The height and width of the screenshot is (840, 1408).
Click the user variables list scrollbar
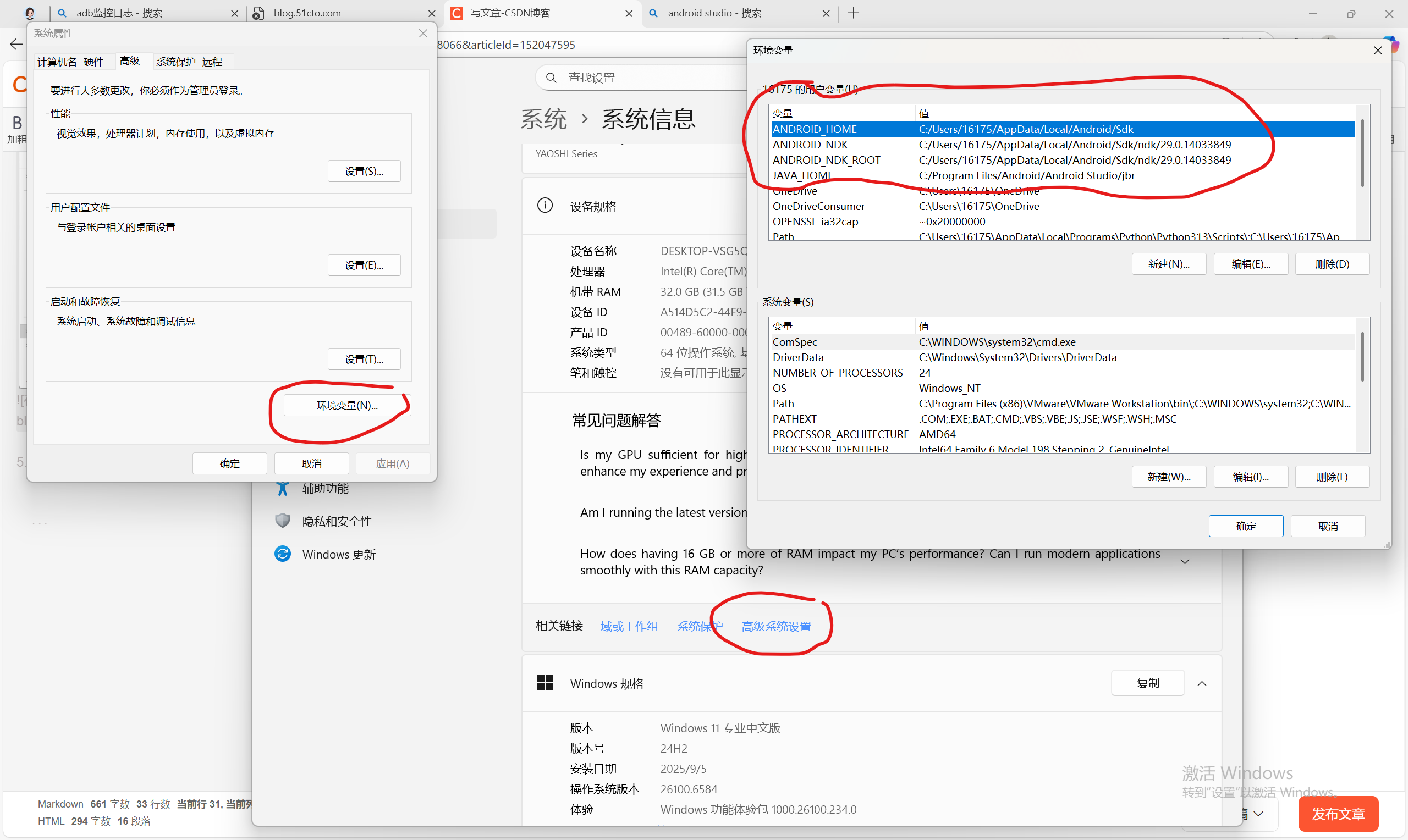coord(1362,153)
